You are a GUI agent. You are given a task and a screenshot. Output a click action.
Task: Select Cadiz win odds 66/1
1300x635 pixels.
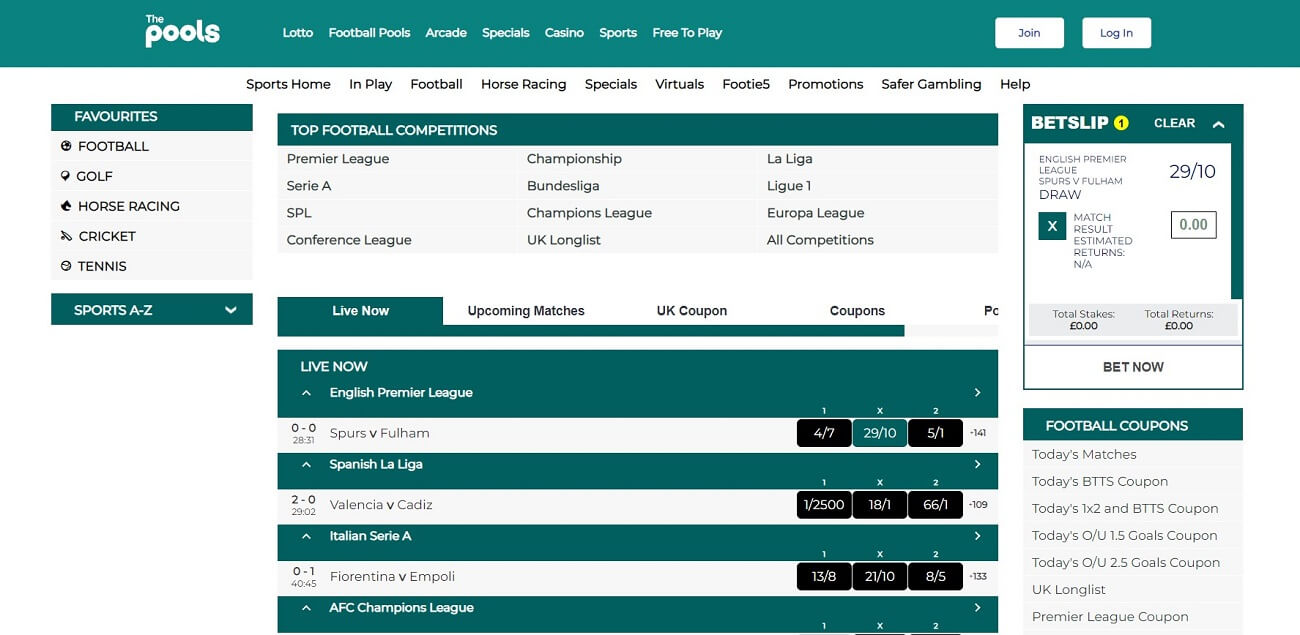pos(935,505)
